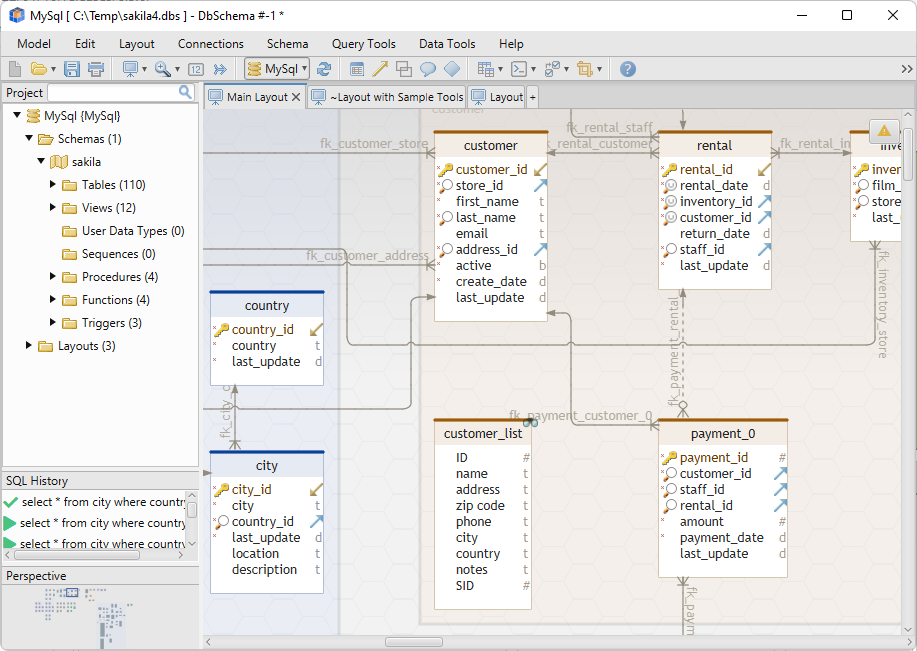Click the layout screen icon in the toolbar
Screen dimensions: 917x651
[130, 69]
